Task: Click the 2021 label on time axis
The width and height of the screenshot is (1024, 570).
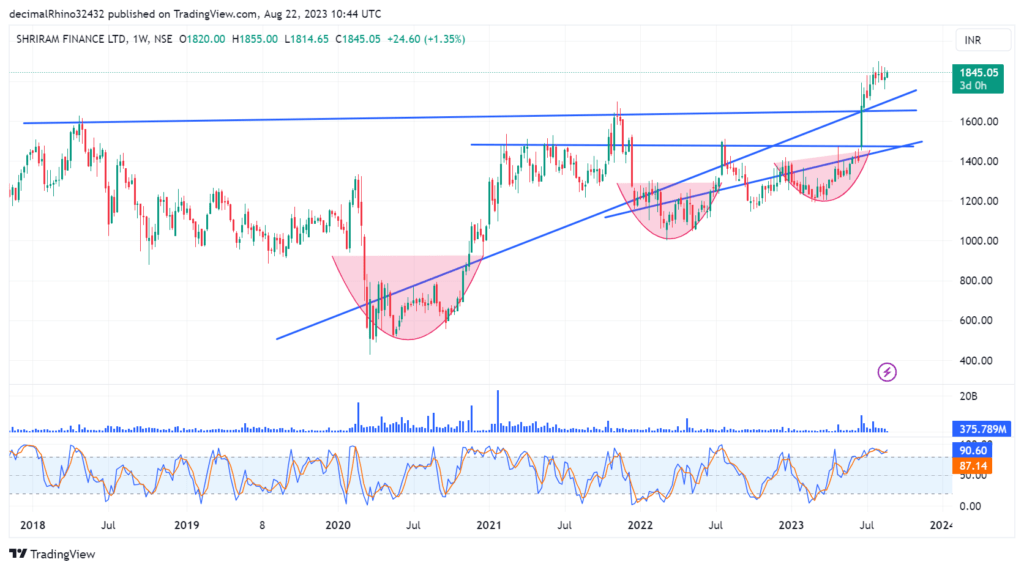Action: click(488, 525)
